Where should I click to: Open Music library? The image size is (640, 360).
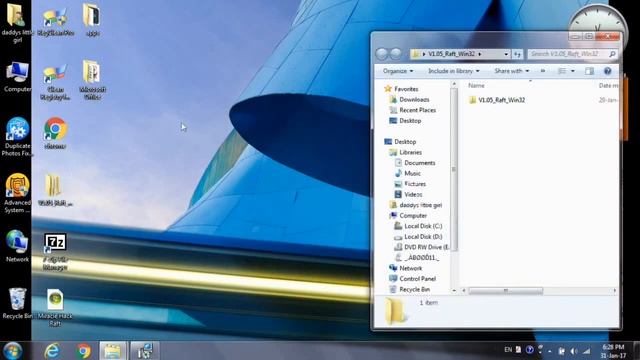pos(408,173)
